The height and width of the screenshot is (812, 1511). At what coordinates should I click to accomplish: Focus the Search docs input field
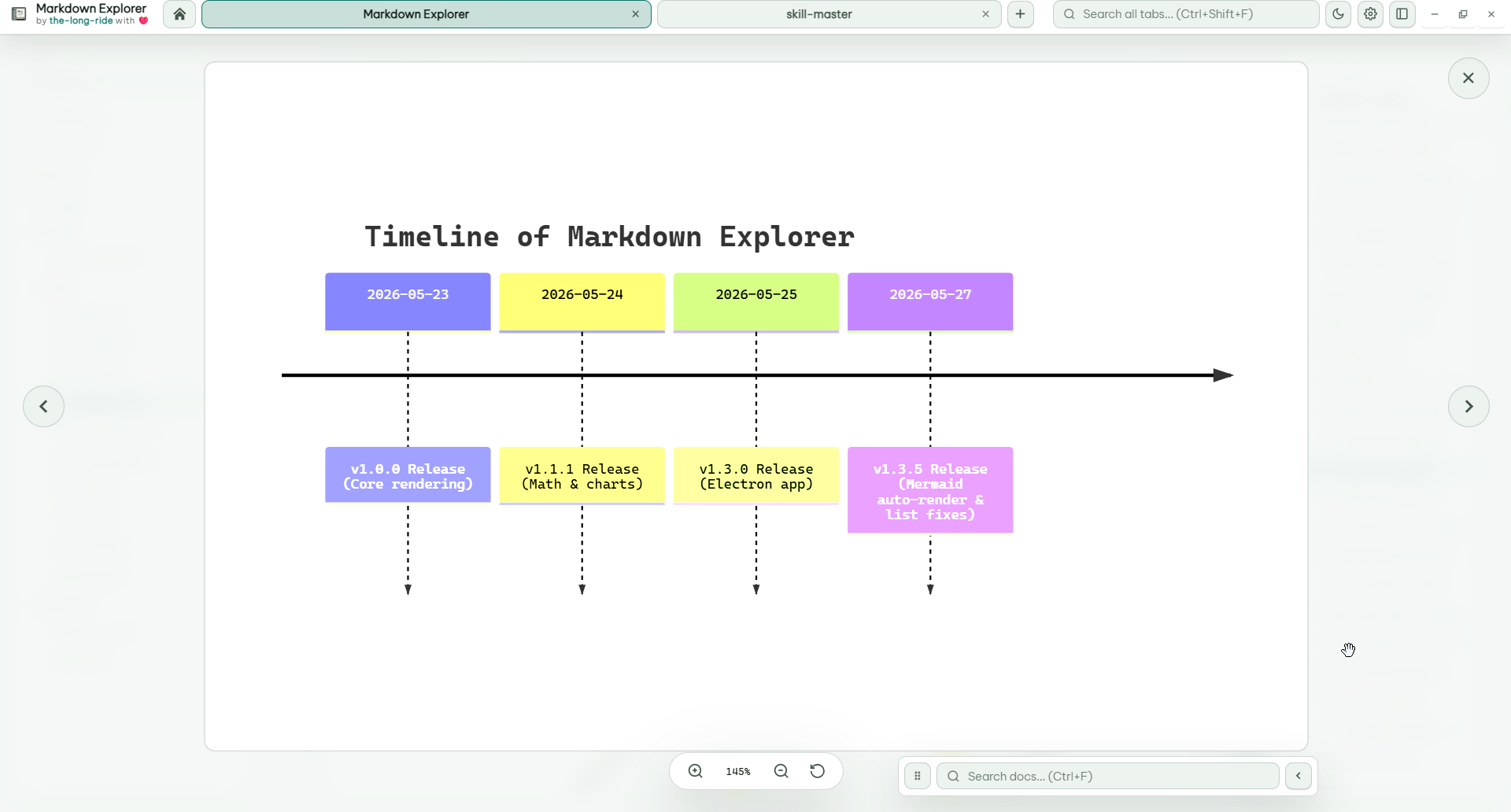coord(1107,776)
